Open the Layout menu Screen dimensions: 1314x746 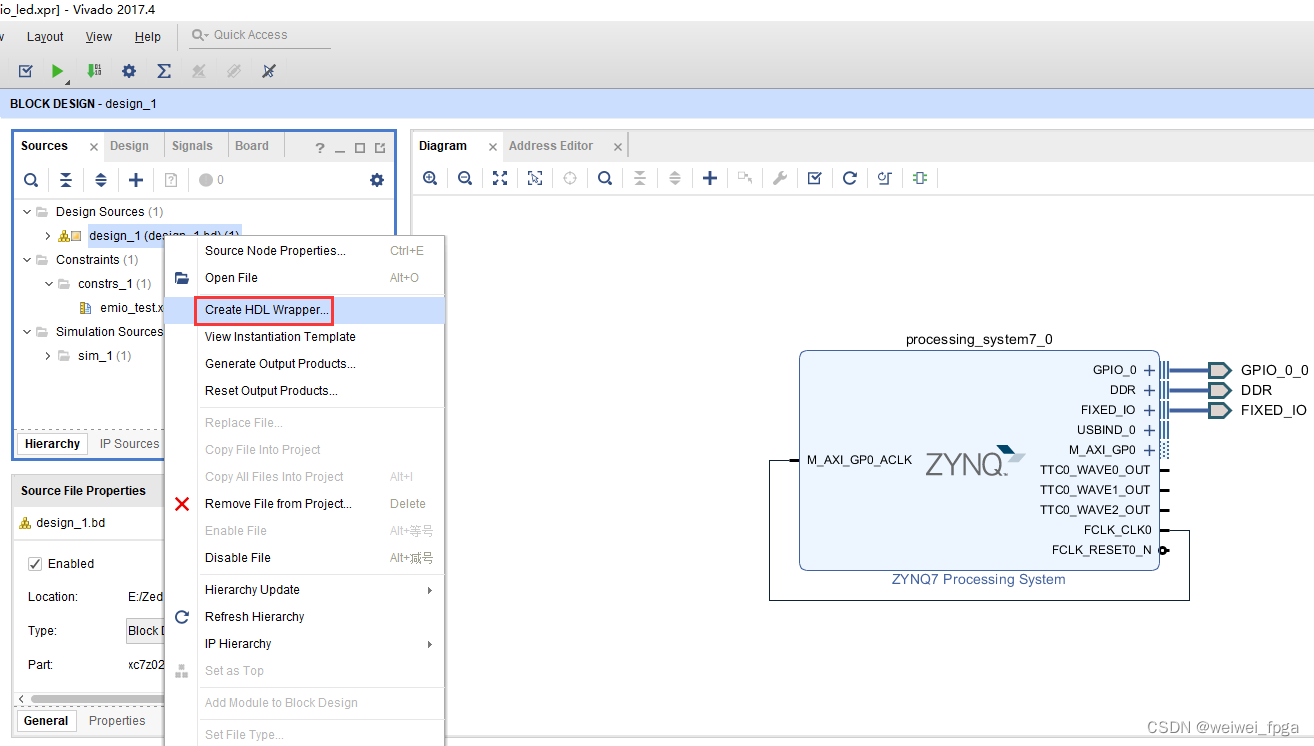45,37
